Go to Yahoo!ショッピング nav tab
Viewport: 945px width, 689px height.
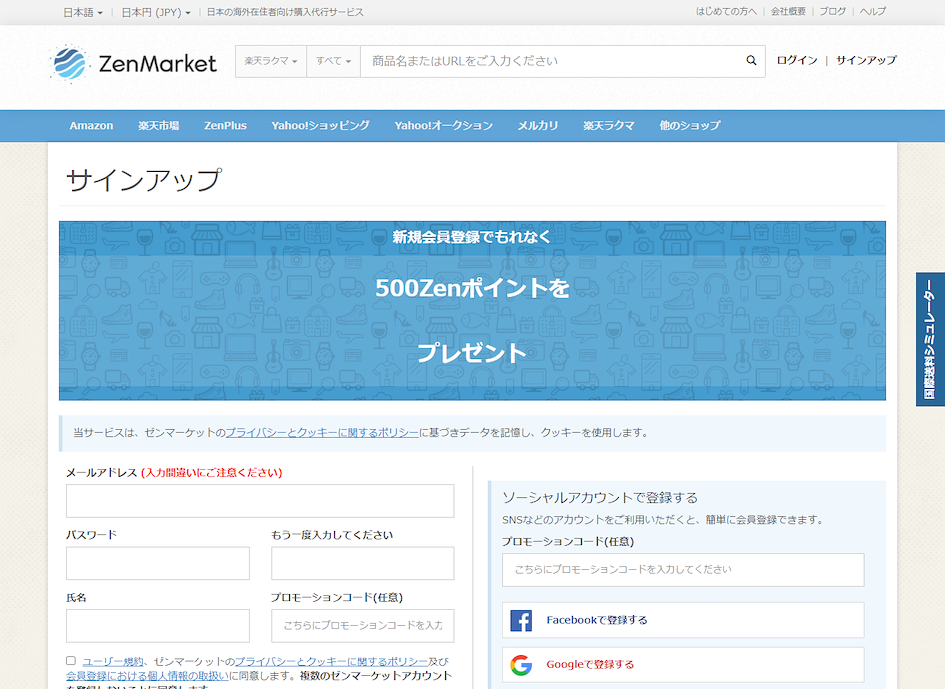point(320,125)
